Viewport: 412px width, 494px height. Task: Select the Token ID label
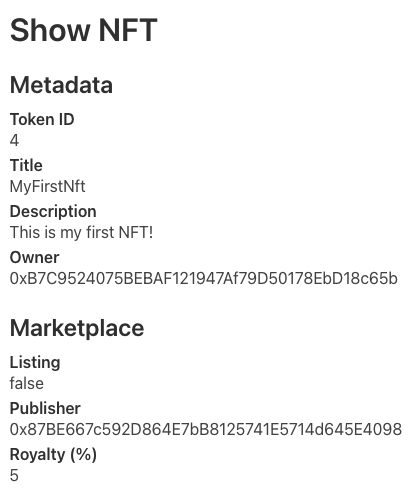click(x=42, y=119)
